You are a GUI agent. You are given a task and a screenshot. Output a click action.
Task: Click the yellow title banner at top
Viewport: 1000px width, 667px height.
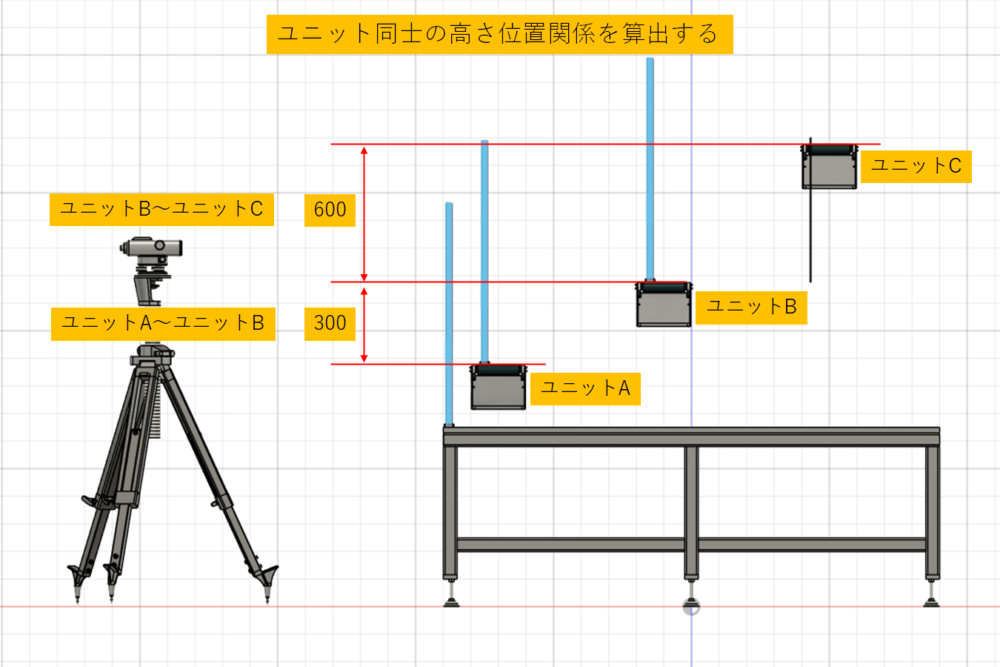[x=498, y=34]
